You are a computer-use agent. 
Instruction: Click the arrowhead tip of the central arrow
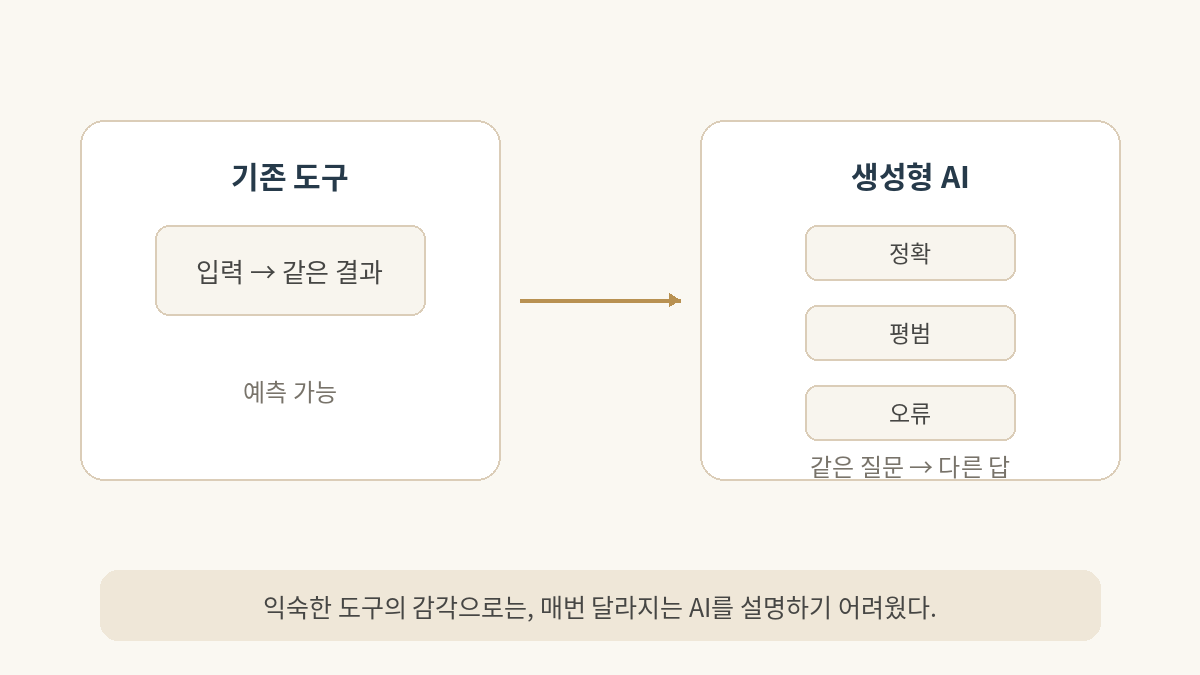point(678,300)
